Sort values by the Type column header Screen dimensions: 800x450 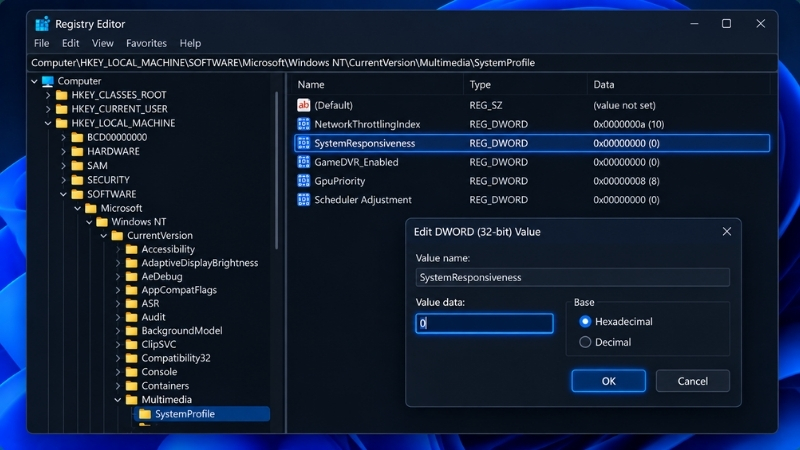click(525, 85)
